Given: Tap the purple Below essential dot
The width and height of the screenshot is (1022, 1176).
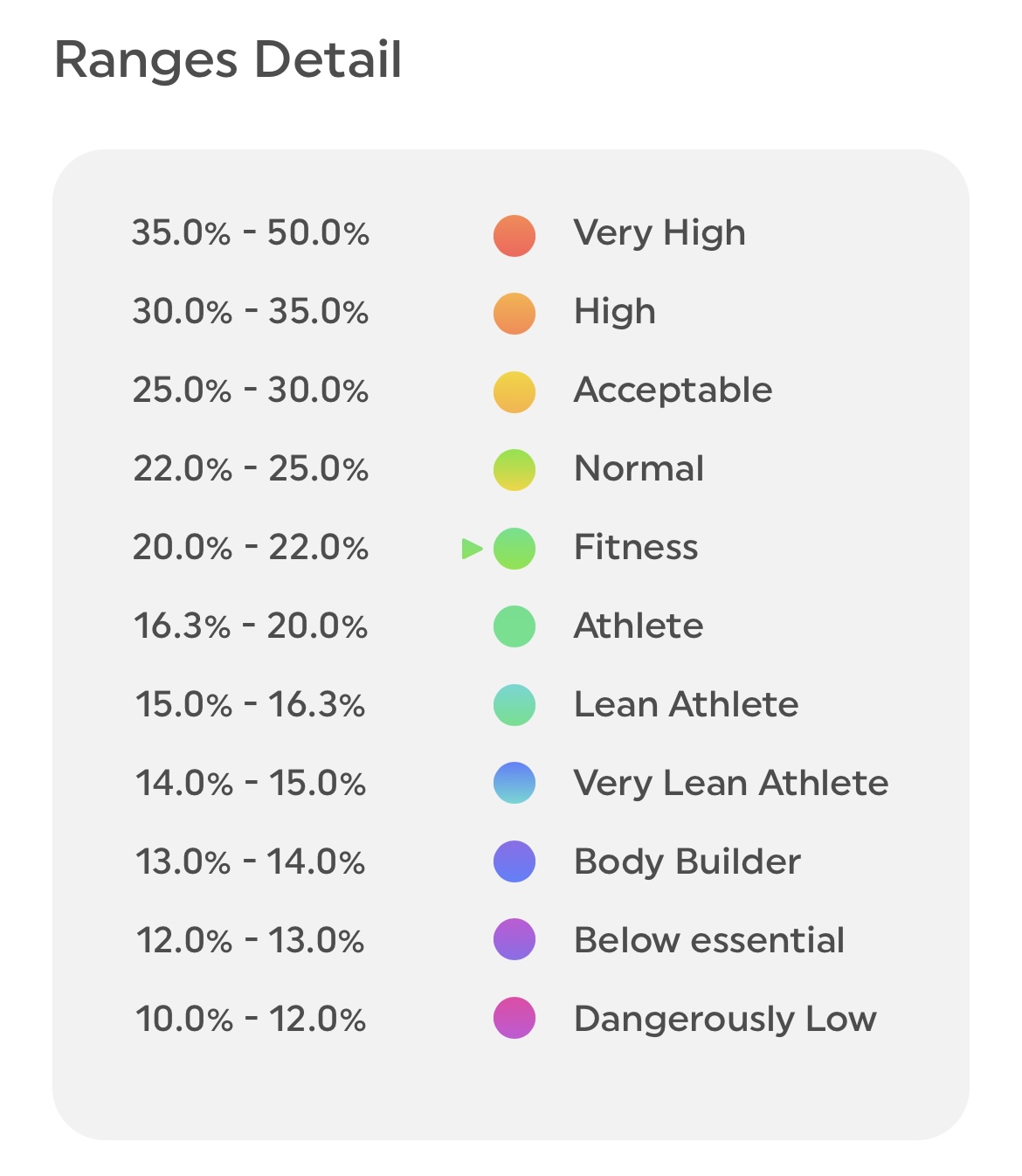Looking at the screenshot, I should pyautogui.click(x=514, y=940).
